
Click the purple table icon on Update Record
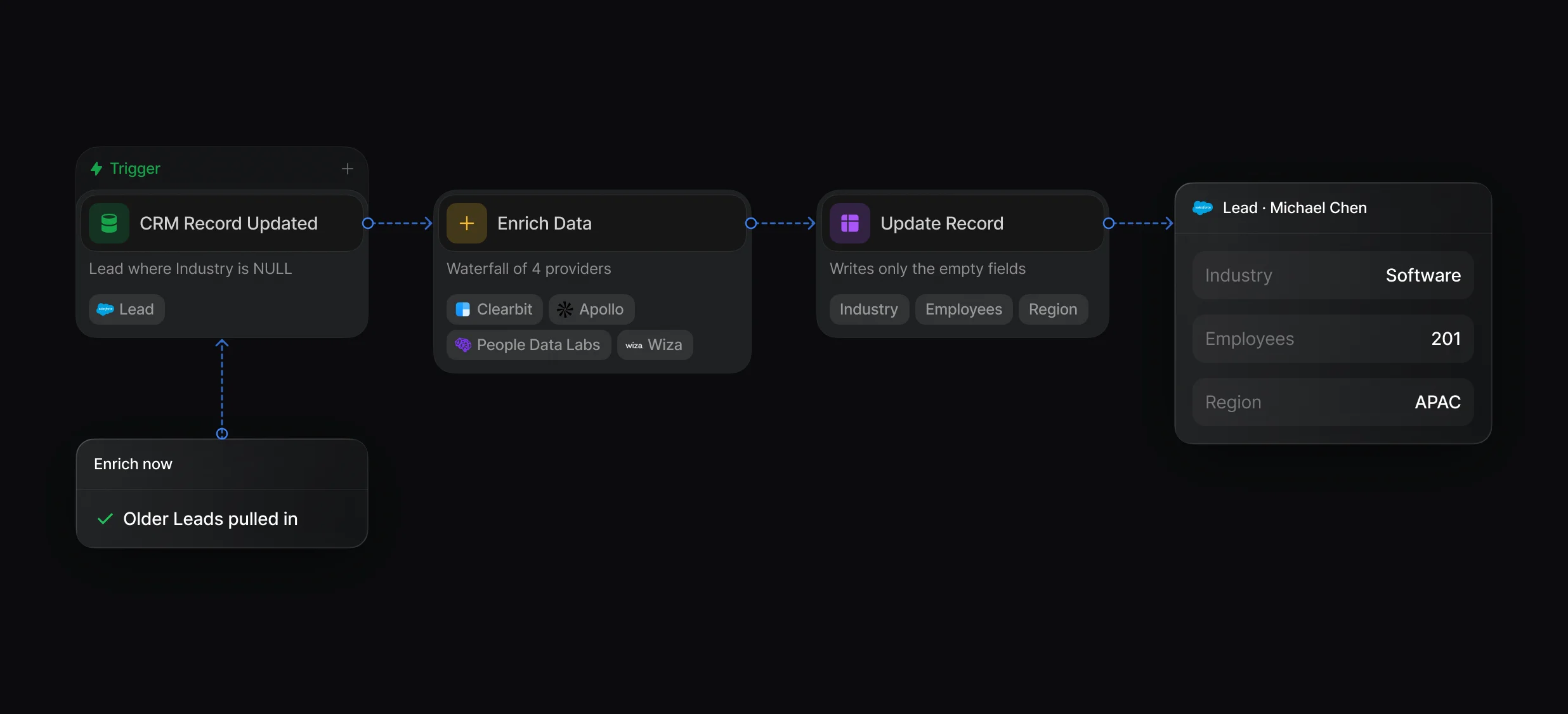pos(850,223)
